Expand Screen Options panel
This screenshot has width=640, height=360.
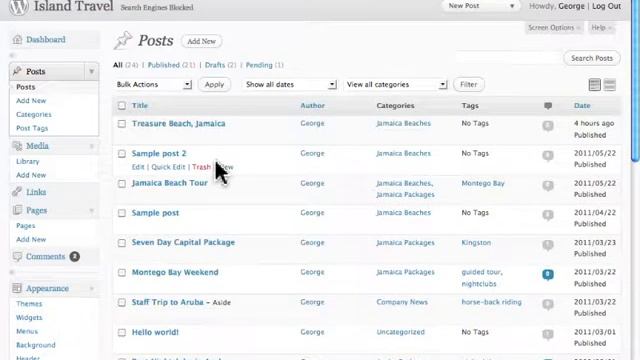pos(553,28)
